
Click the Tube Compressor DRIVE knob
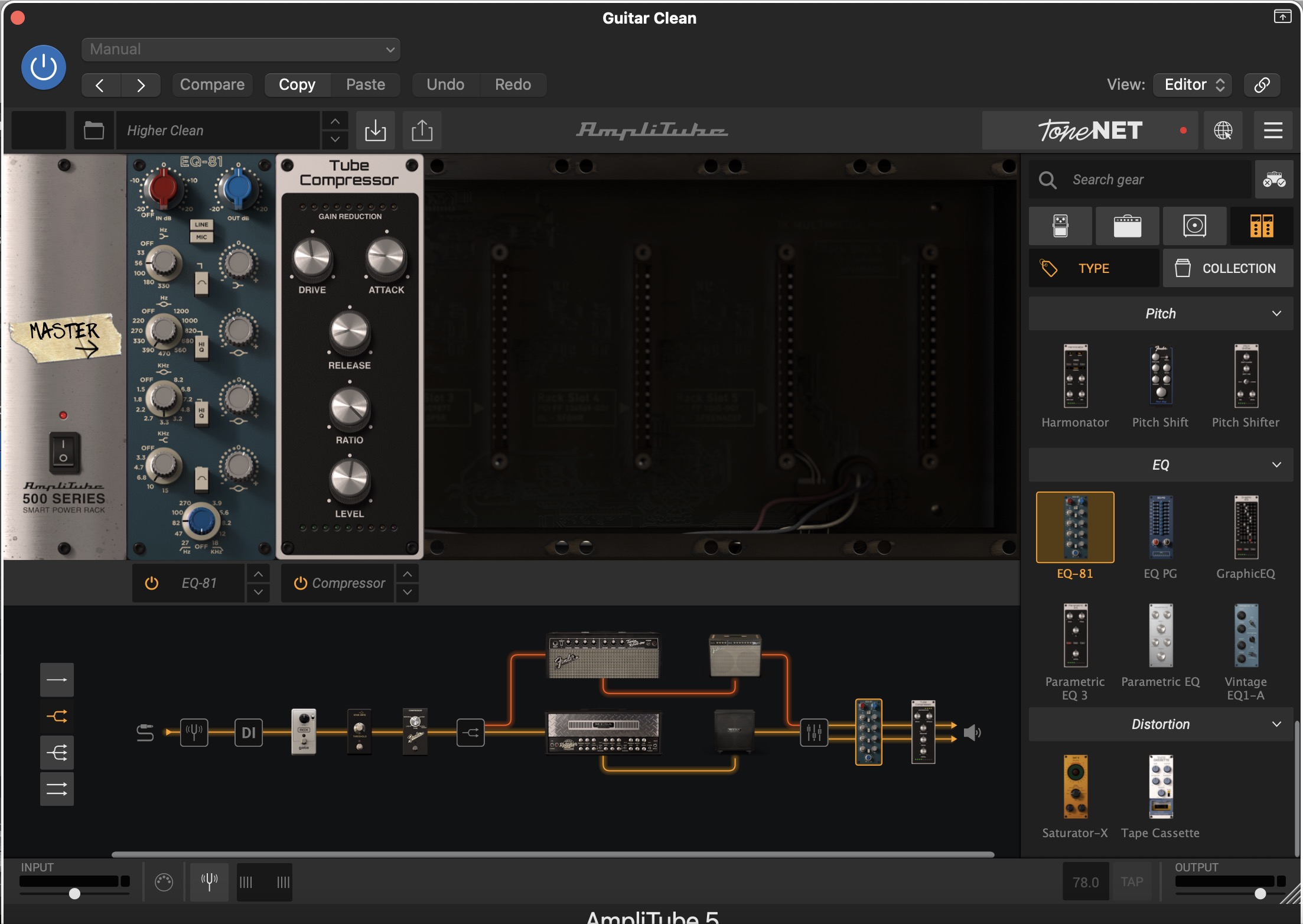(312, 258)
